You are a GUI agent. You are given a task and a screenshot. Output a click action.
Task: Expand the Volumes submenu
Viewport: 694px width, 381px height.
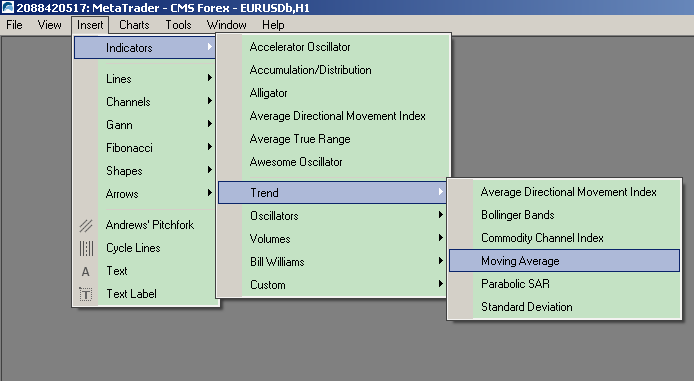[x=332, y=239]
